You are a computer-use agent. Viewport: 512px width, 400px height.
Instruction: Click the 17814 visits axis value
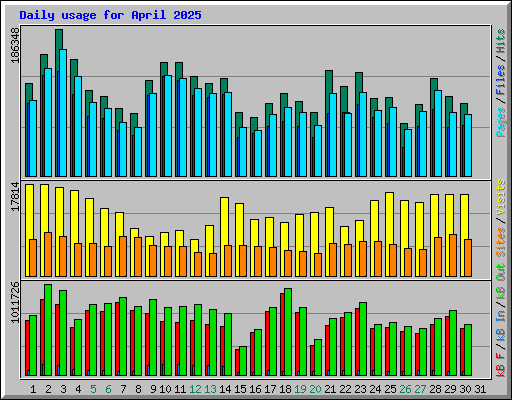15,197
